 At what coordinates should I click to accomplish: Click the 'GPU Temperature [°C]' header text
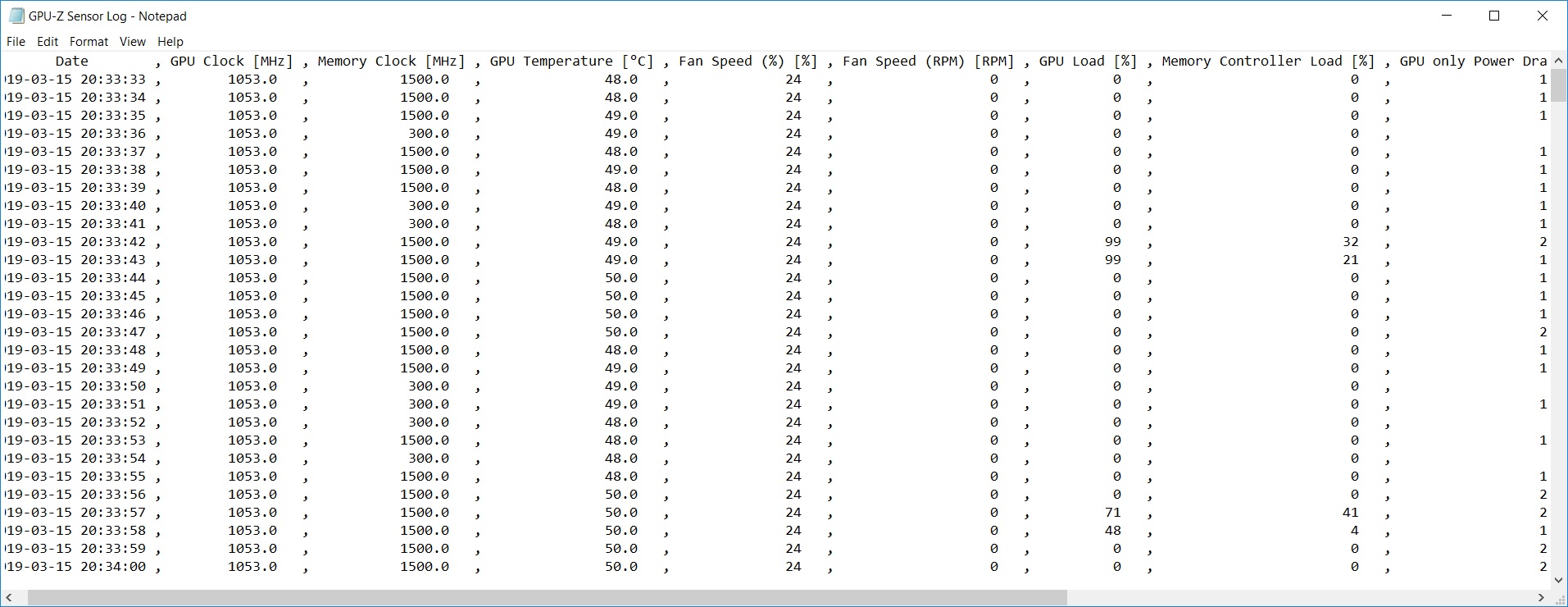571,62
